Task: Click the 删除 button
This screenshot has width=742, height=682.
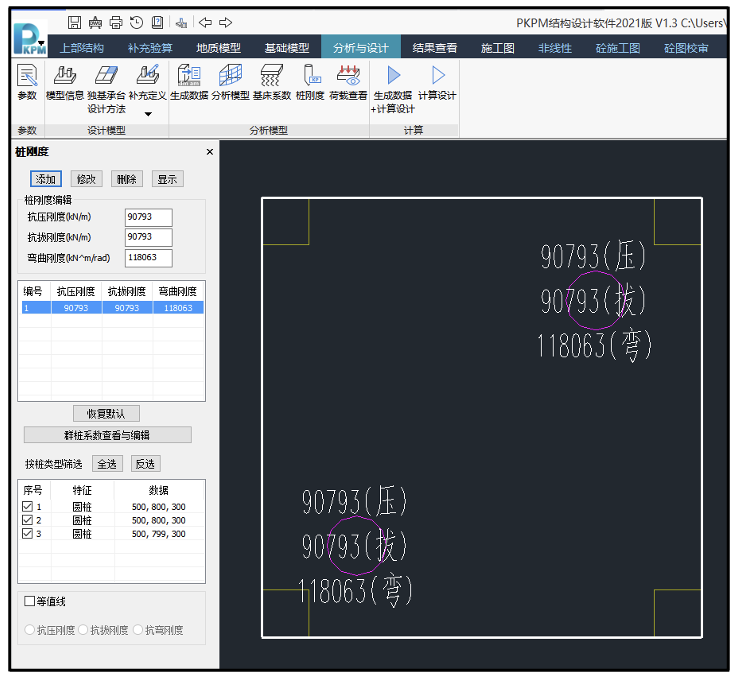Action: click(127, 179)
